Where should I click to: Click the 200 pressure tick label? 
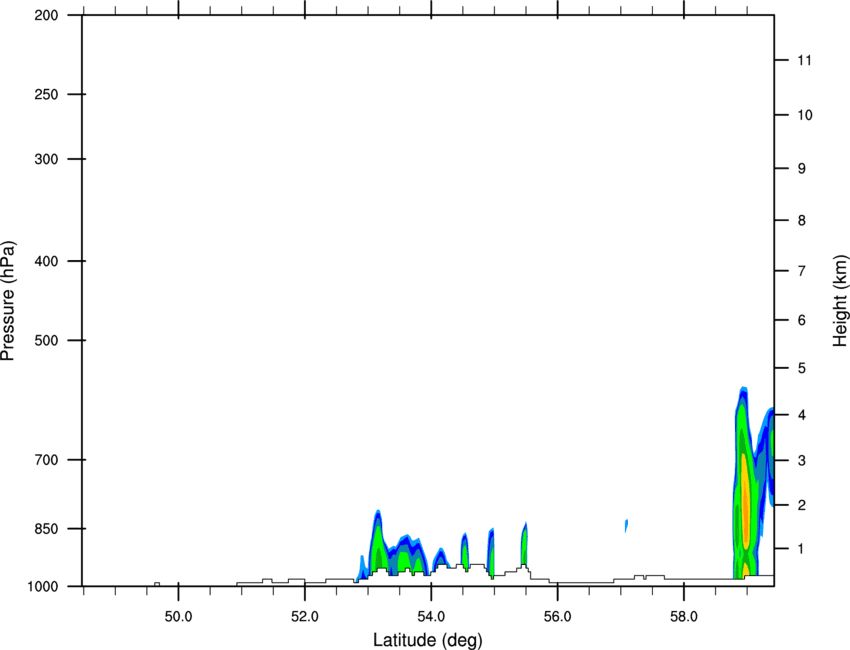[46, 15]
